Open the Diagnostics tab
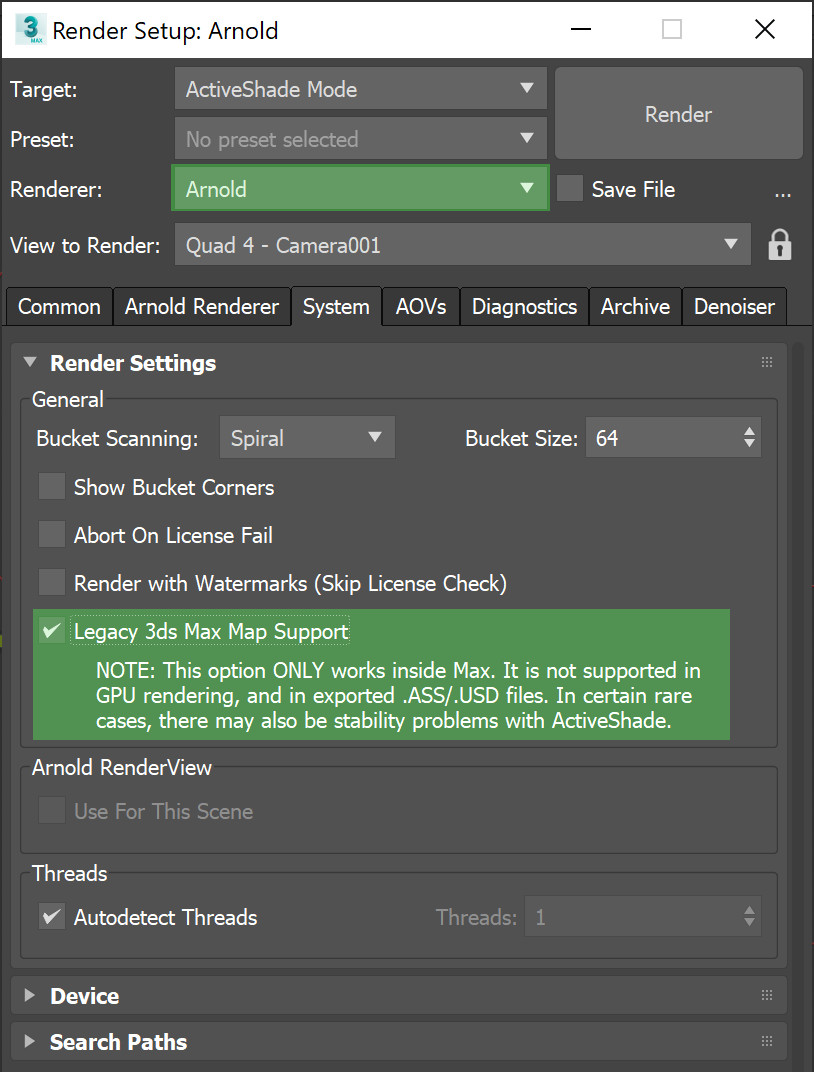 (x=524, y=306)
